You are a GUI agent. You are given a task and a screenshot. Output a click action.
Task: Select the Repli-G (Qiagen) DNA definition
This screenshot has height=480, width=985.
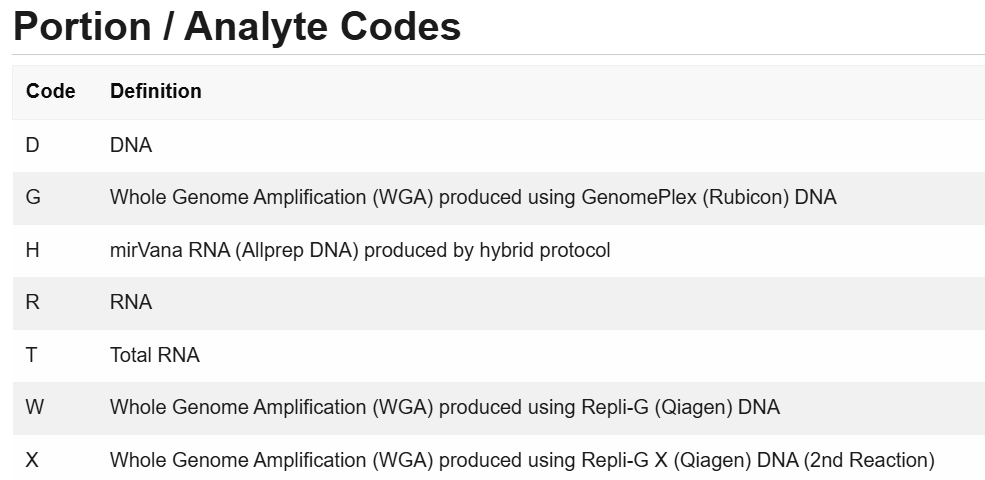click(445, 407)
